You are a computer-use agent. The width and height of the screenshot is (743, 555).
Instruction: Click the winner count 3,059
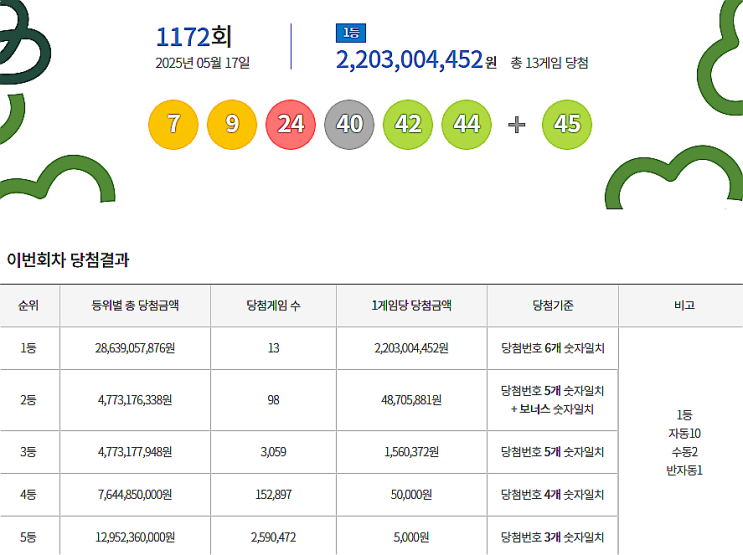pyautogui.click(x=273, y=452)
